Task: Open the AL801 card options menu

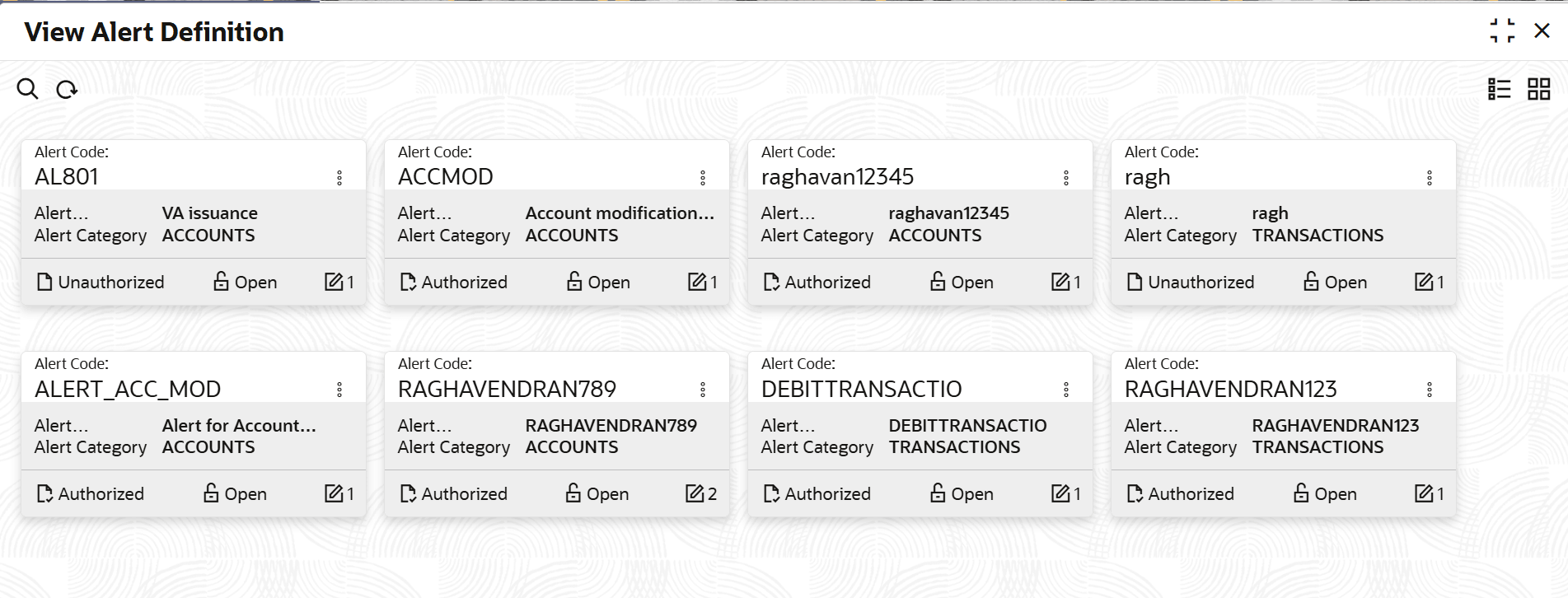Action: click(339, 178)
